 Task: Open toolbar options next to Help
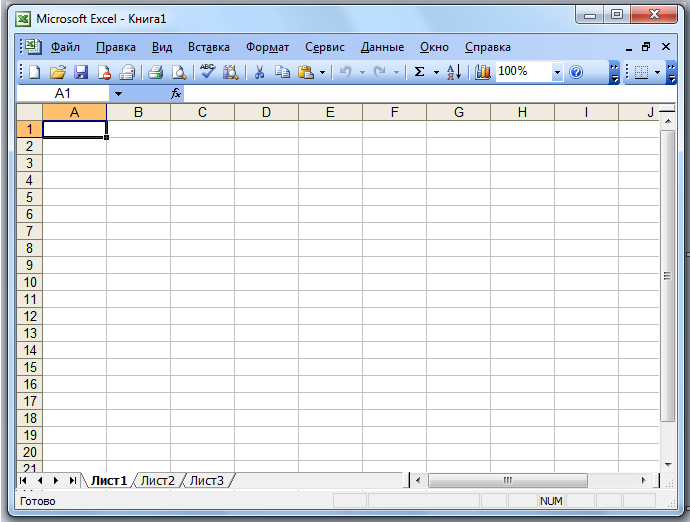[615, 73]
